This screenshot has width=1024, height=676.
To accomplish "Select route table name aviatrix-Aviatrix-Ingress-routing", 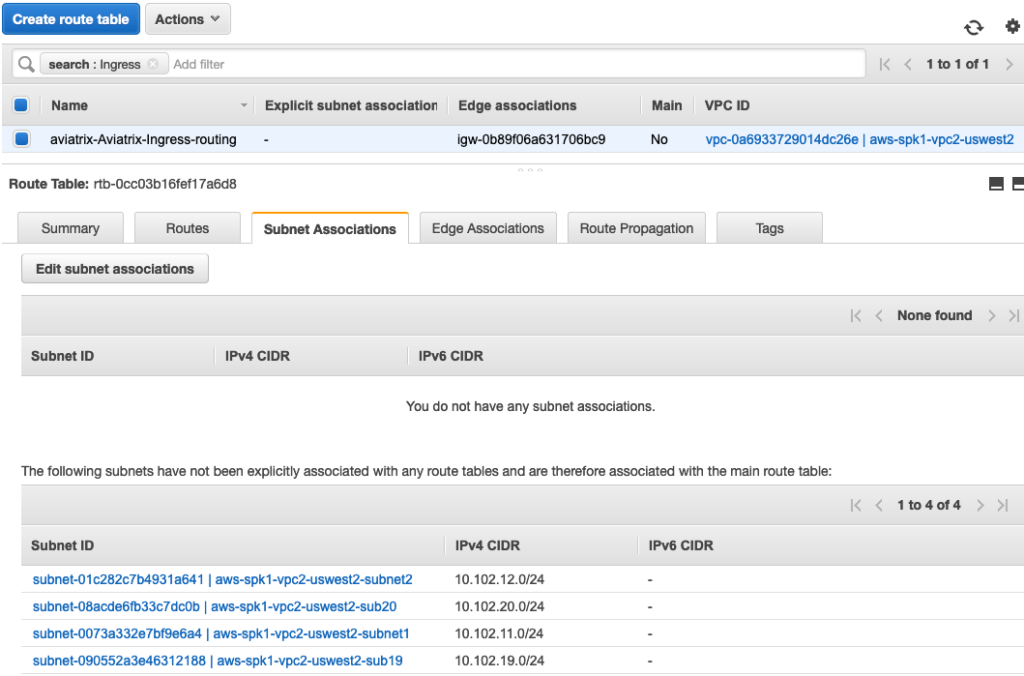I will [143, 139].
